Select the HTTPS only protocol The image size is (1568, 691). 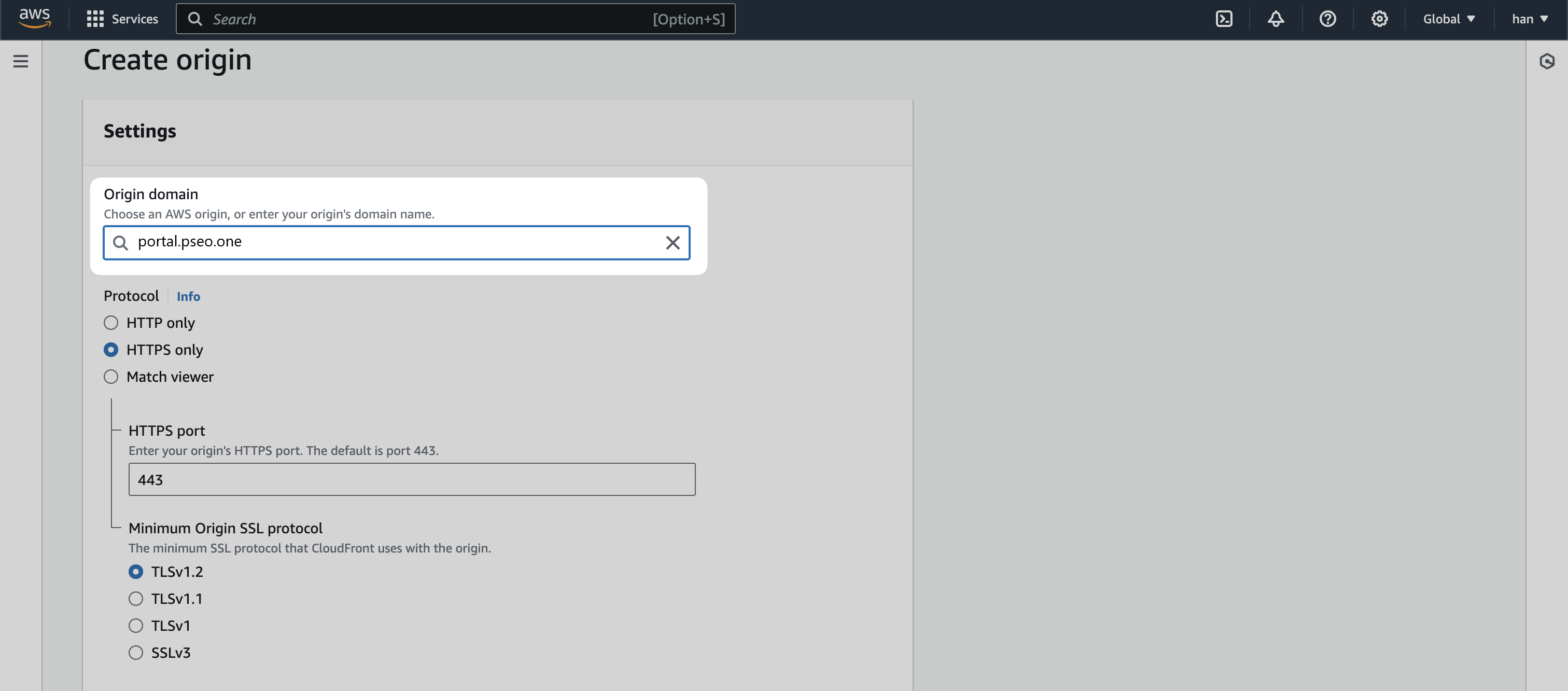[111, 350]
